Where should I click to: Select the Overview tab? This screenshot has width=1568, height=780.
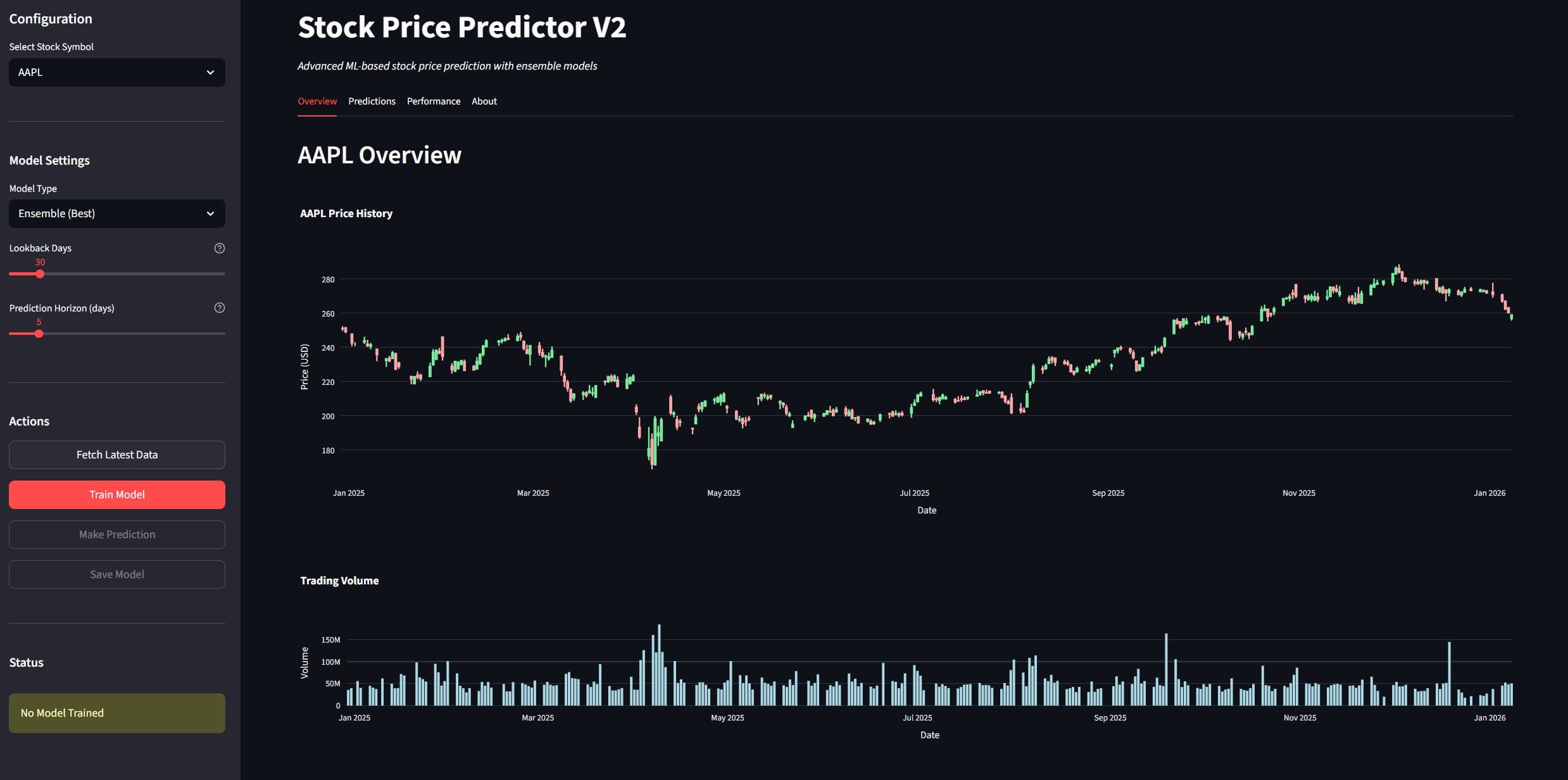pyautogui.click(x=317, y=101)
